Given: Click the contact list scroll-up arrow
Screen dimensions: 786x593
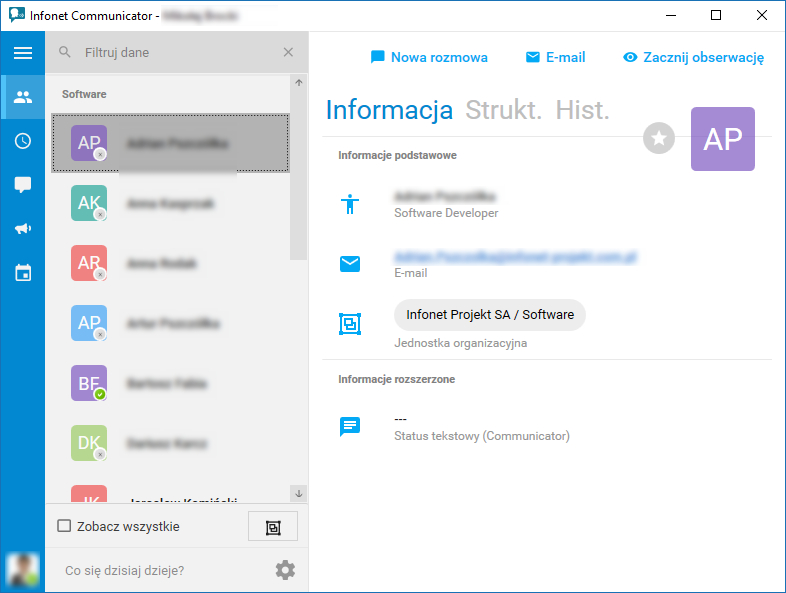Looking at the screenshot, I should (x=299, y=83).
